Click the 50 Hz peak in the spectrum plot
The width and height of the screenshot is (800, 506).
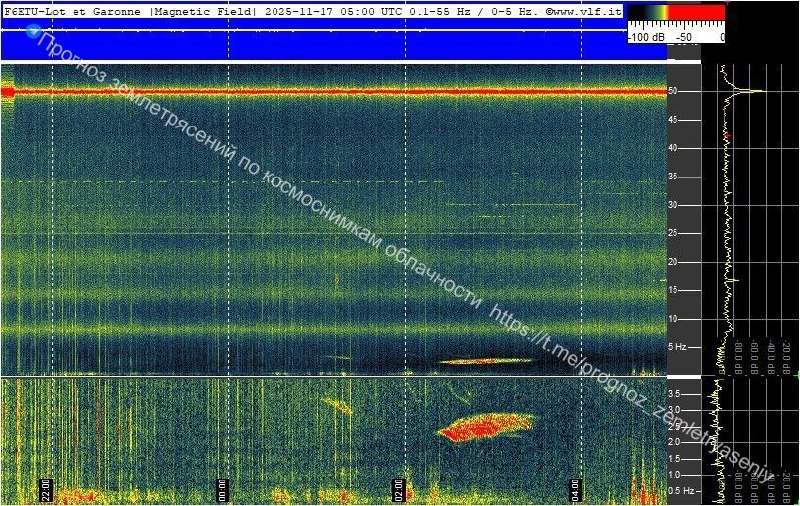click(x=750, y=91)
